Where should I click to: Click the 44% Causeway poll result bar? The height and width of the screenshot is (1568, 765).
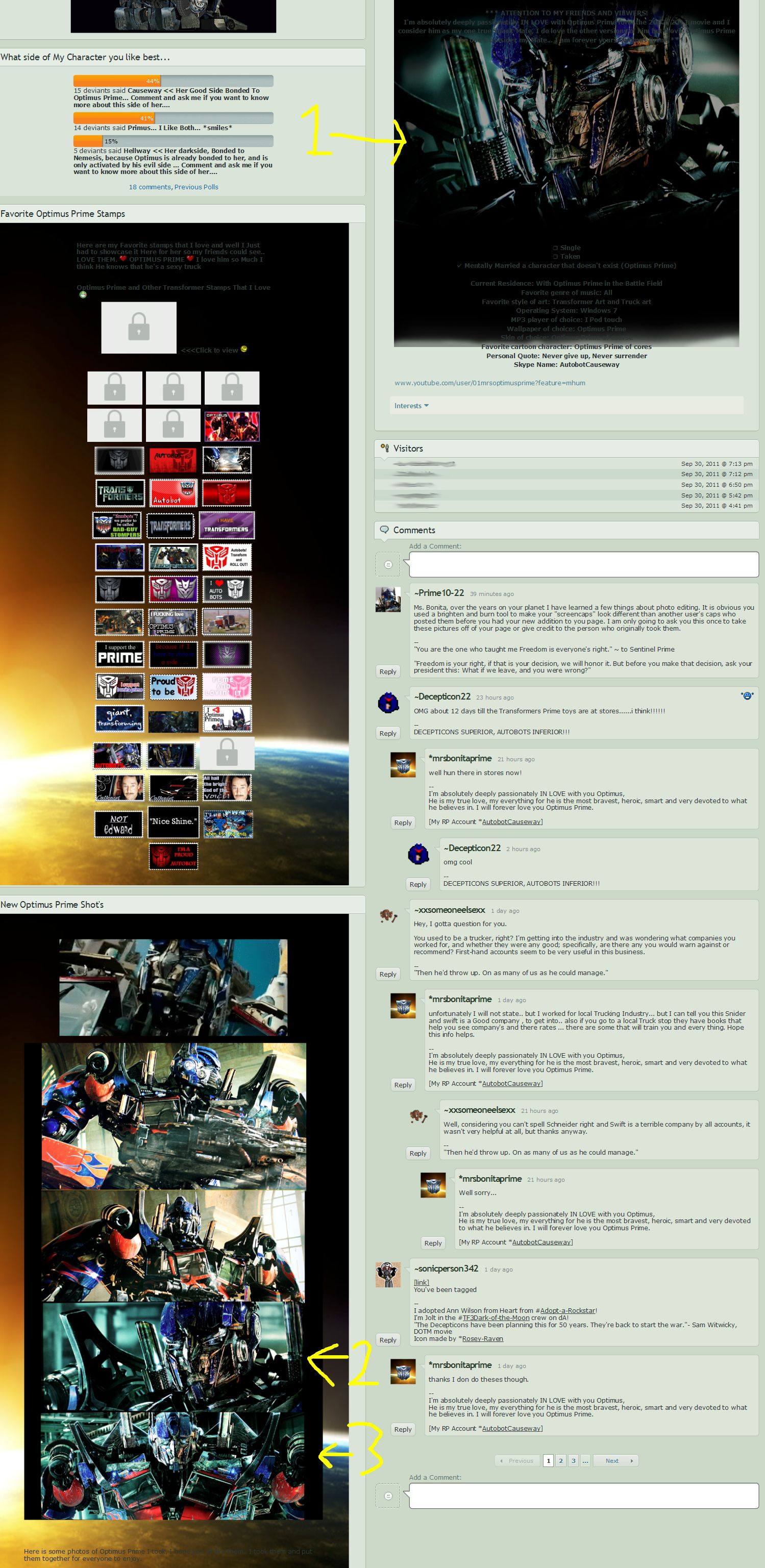[x=173, y=81]
